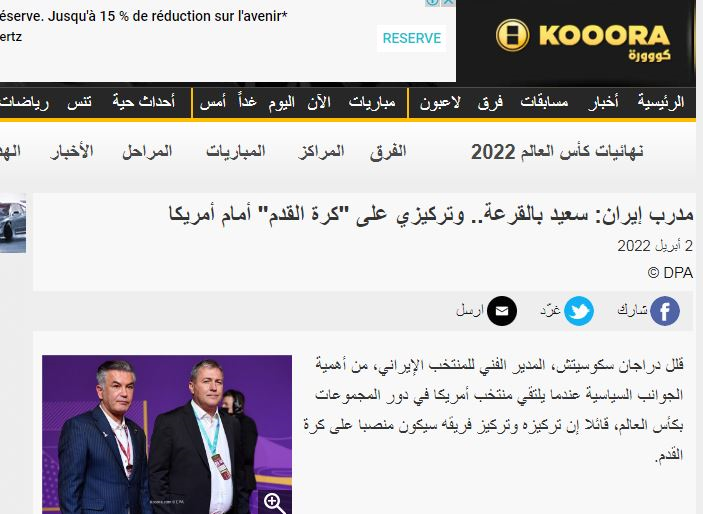Close the ad banner with X
This screenshot has width=703, height=514.
448,2
